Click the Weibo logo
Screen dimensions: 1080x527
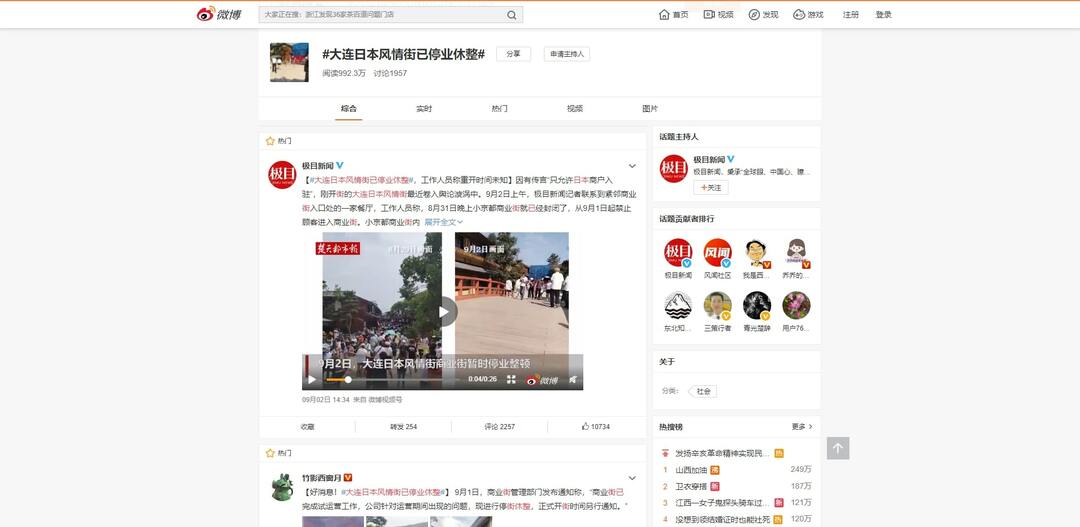(x=219, y=14)
